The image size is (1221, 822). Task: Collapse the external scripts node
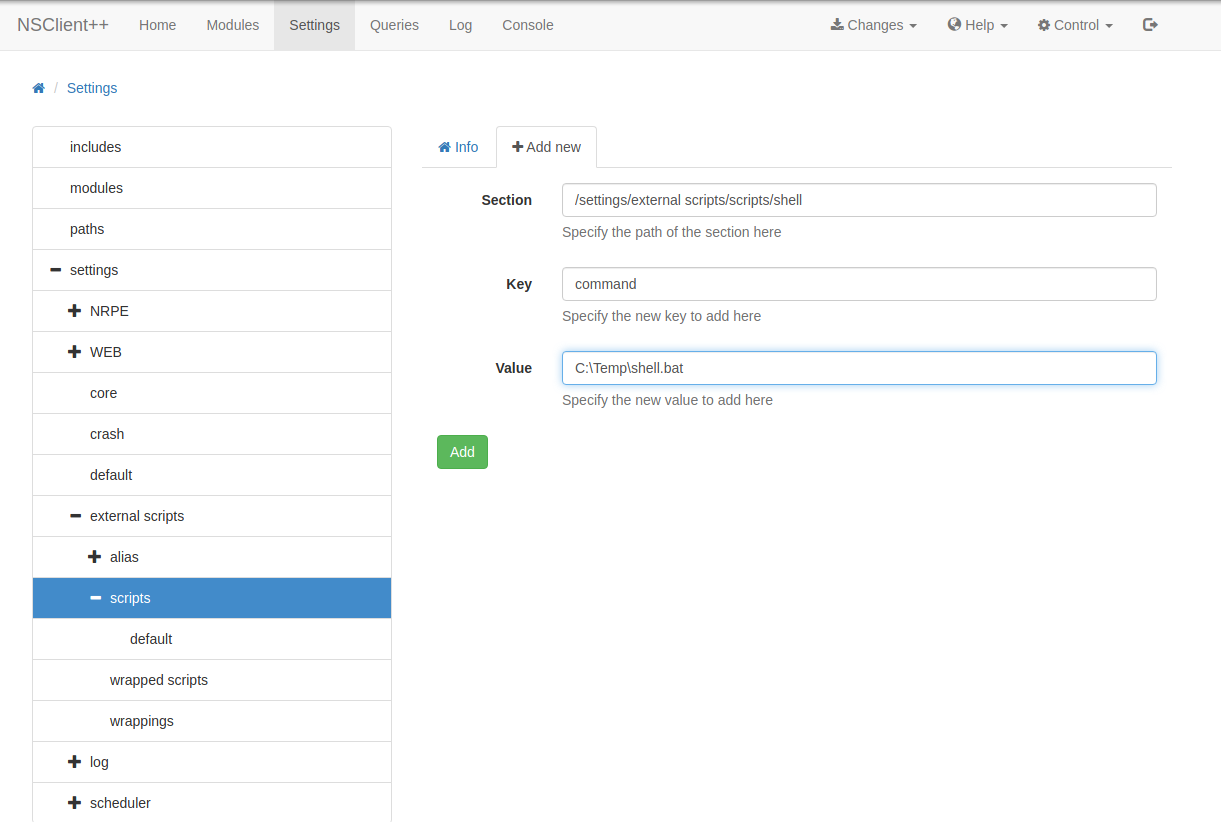pos(75,516)
